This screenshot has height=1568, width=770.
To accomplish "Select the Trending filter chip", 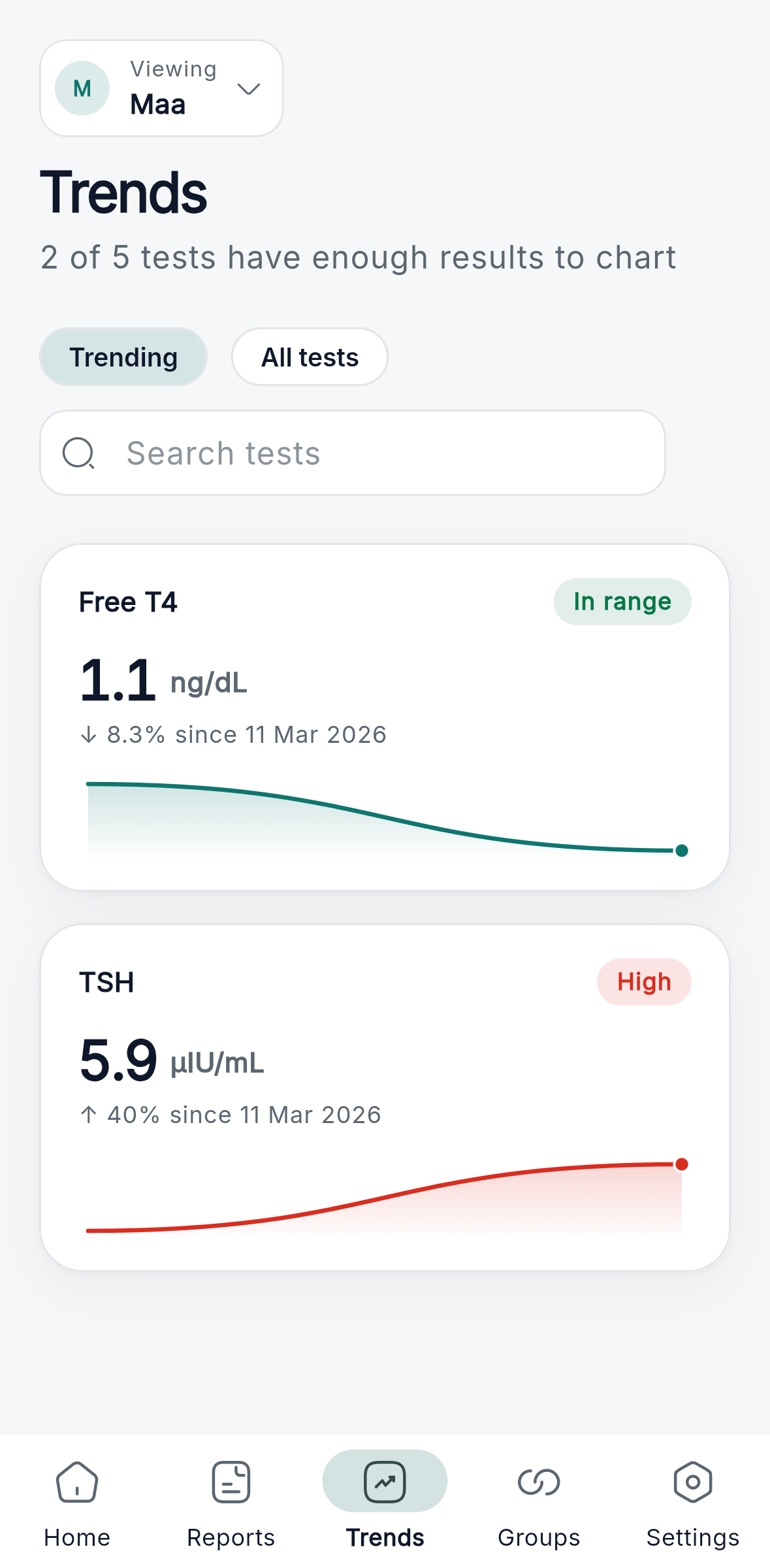I will [123, 357].
